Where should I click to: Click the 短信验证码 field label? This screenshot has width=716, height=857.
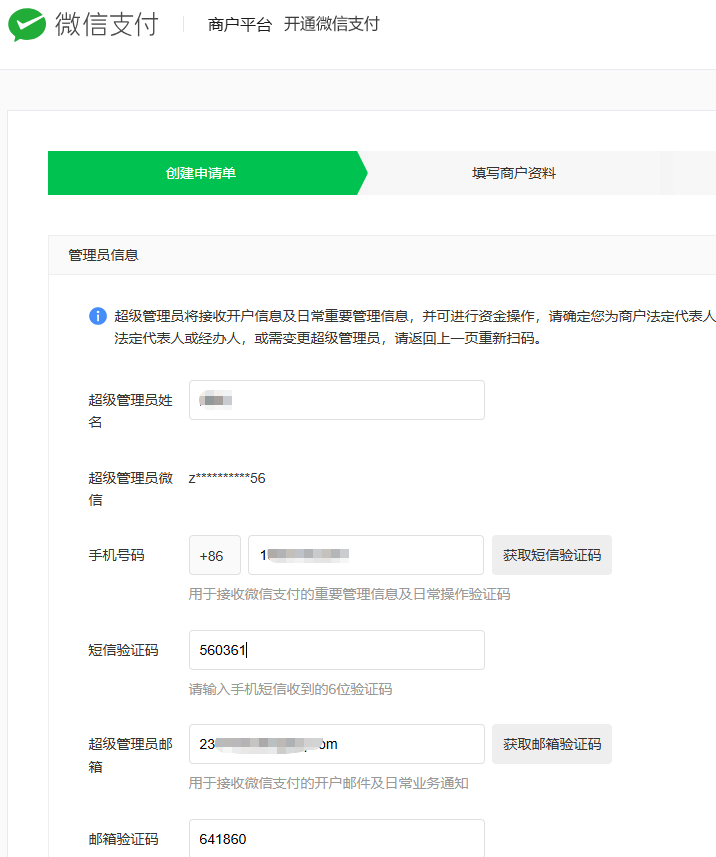pyautogui.click(x=124, y=650)
